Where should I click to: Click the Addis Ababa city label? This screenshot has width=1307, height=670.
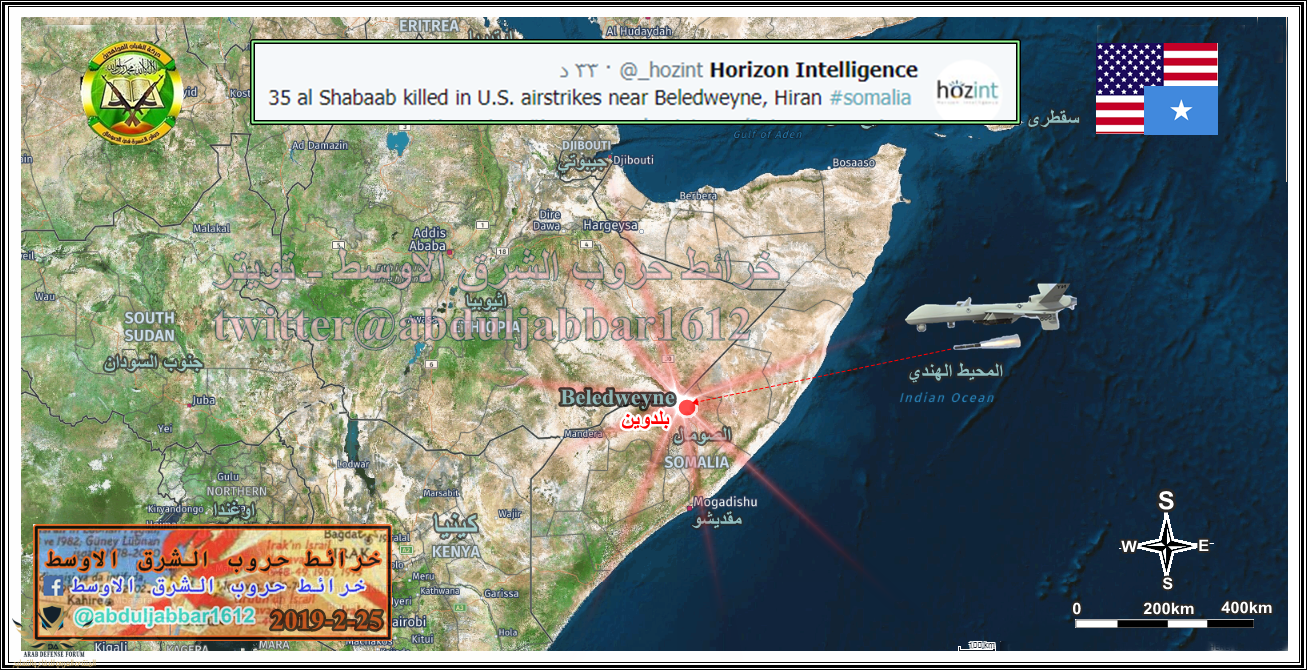click(428, 239)
